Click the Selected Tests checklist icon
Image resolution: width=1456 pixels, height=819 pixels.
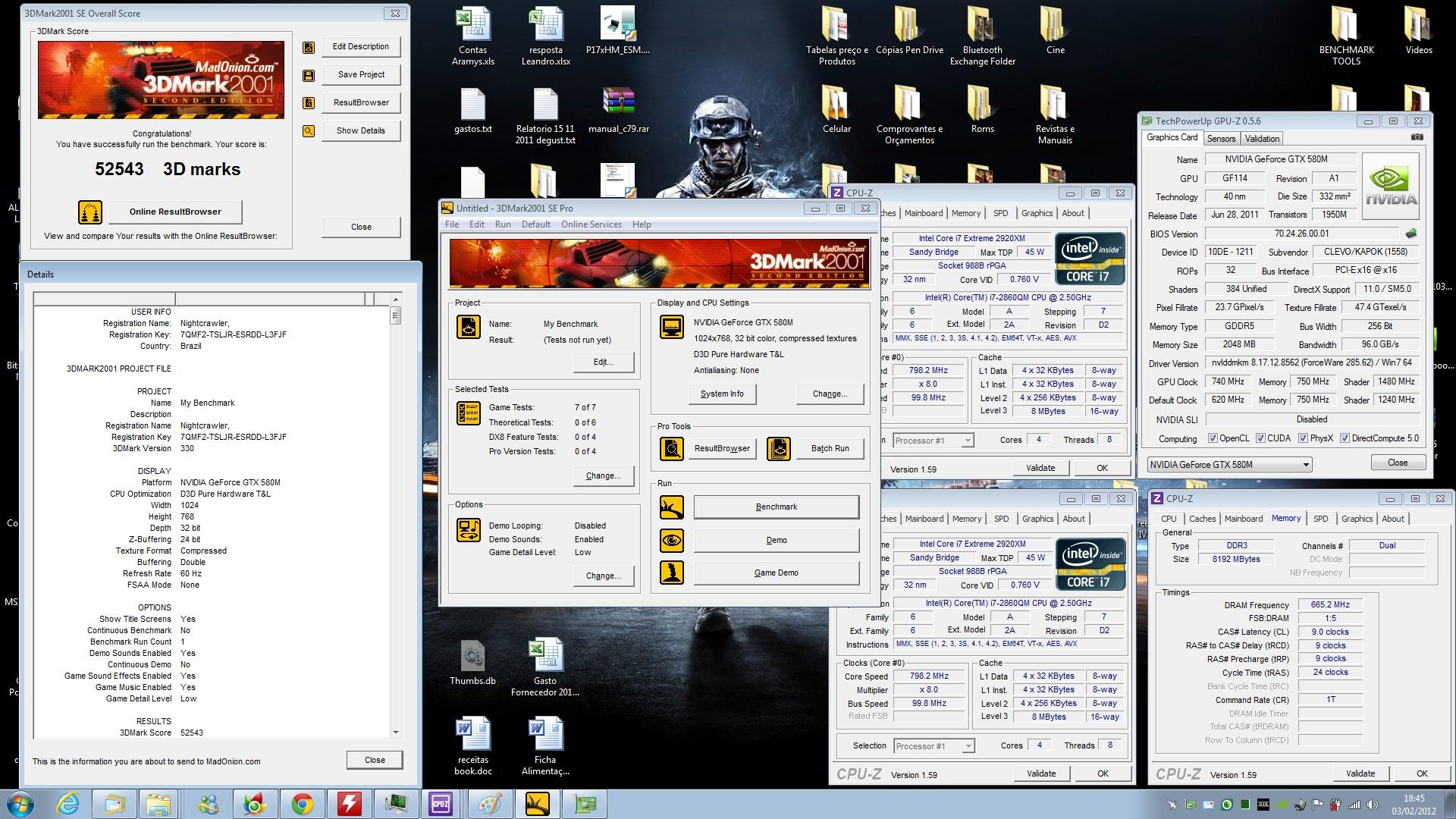tap(469, 413)
